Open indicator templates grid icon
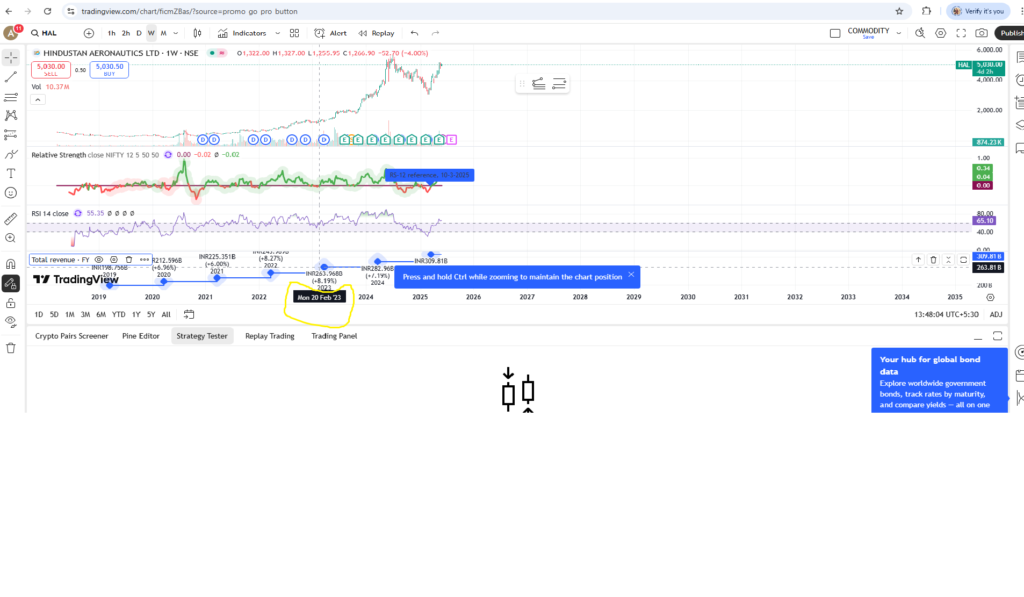This screenshot has width=1024, height=597. click(x=295, y=33)
